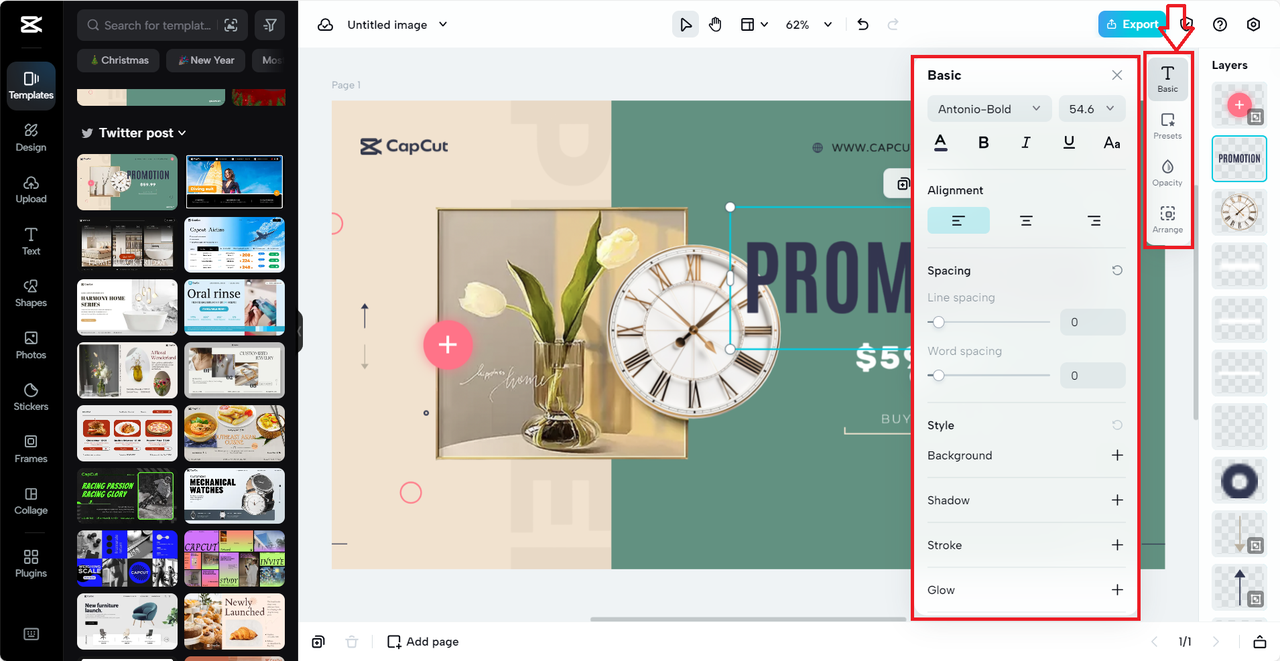Set text alignment to right
The width and height of the screenshot is (1280, 661).
coord(1094,220)
